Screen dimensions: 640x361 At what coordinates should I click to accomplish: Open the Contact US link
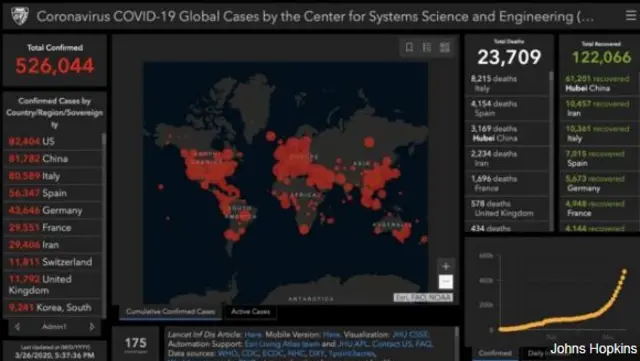(392, 344)
